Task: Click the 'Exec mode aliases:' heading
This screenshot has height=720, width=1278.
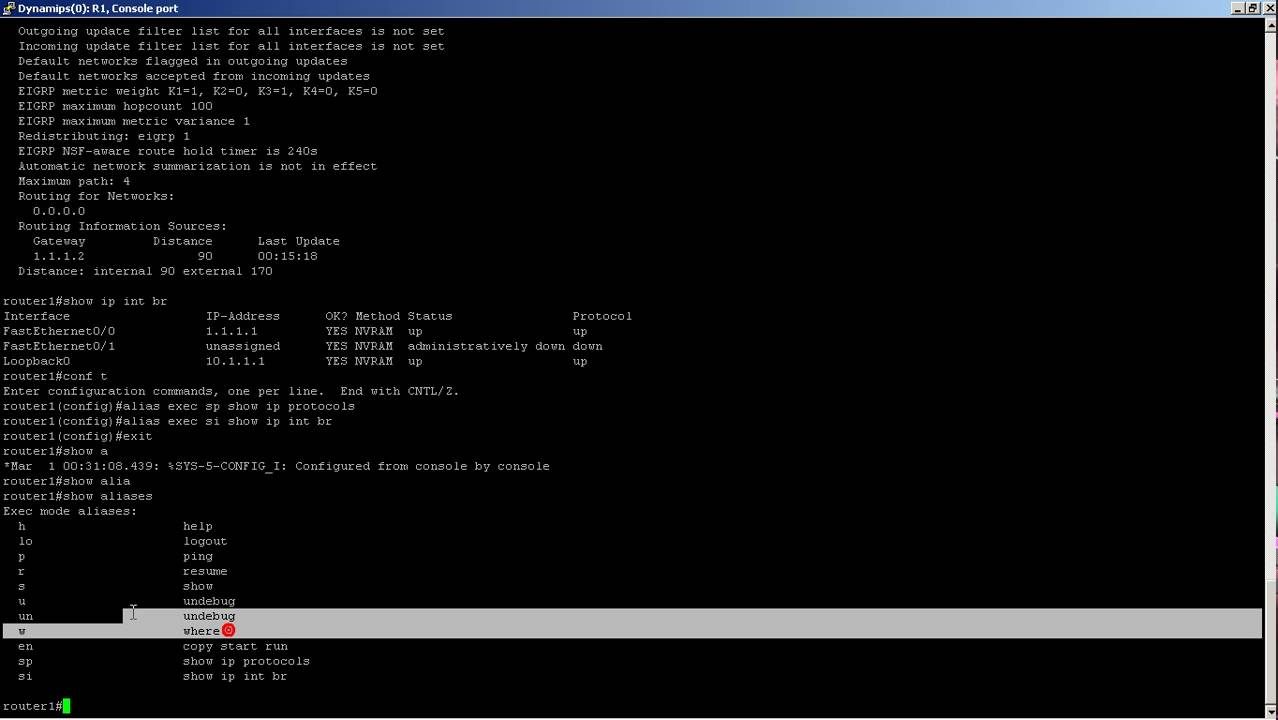Action: click(70, 511)
